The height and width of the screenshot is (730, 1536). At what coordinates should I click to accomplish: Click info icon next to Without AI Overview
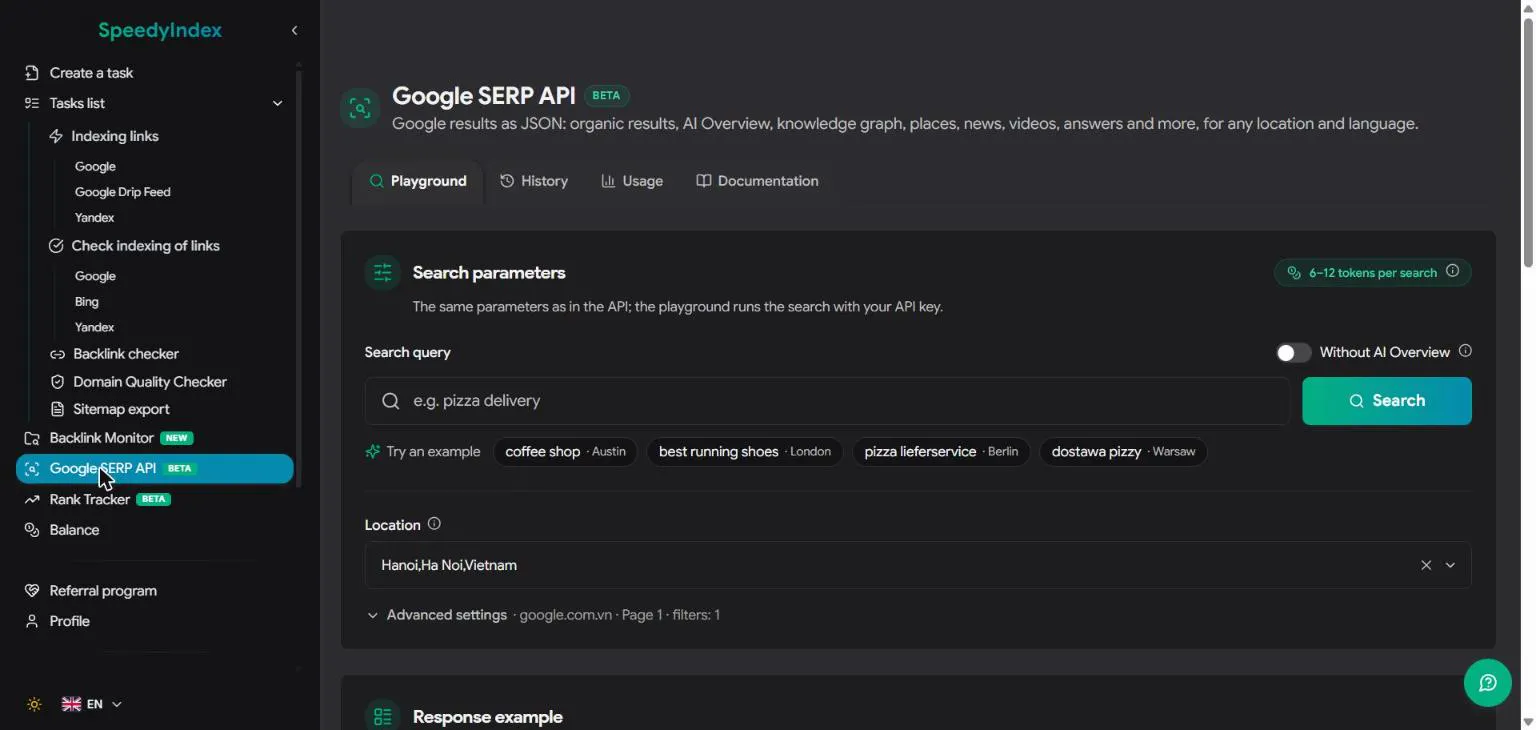1465,351
